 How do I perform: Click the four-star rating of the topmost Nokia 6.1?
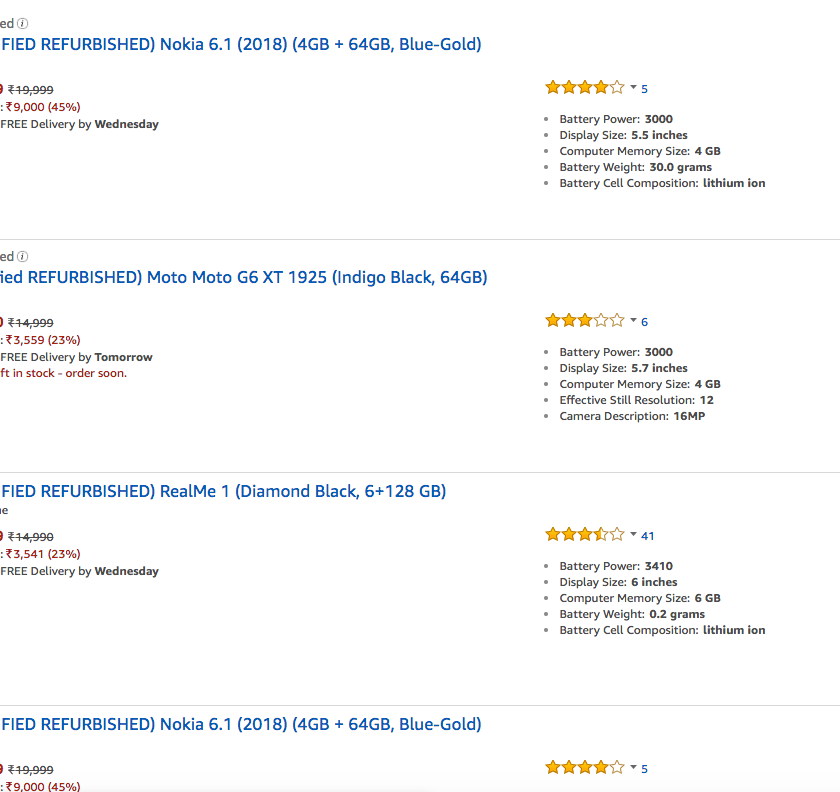(x=584, y=88)
